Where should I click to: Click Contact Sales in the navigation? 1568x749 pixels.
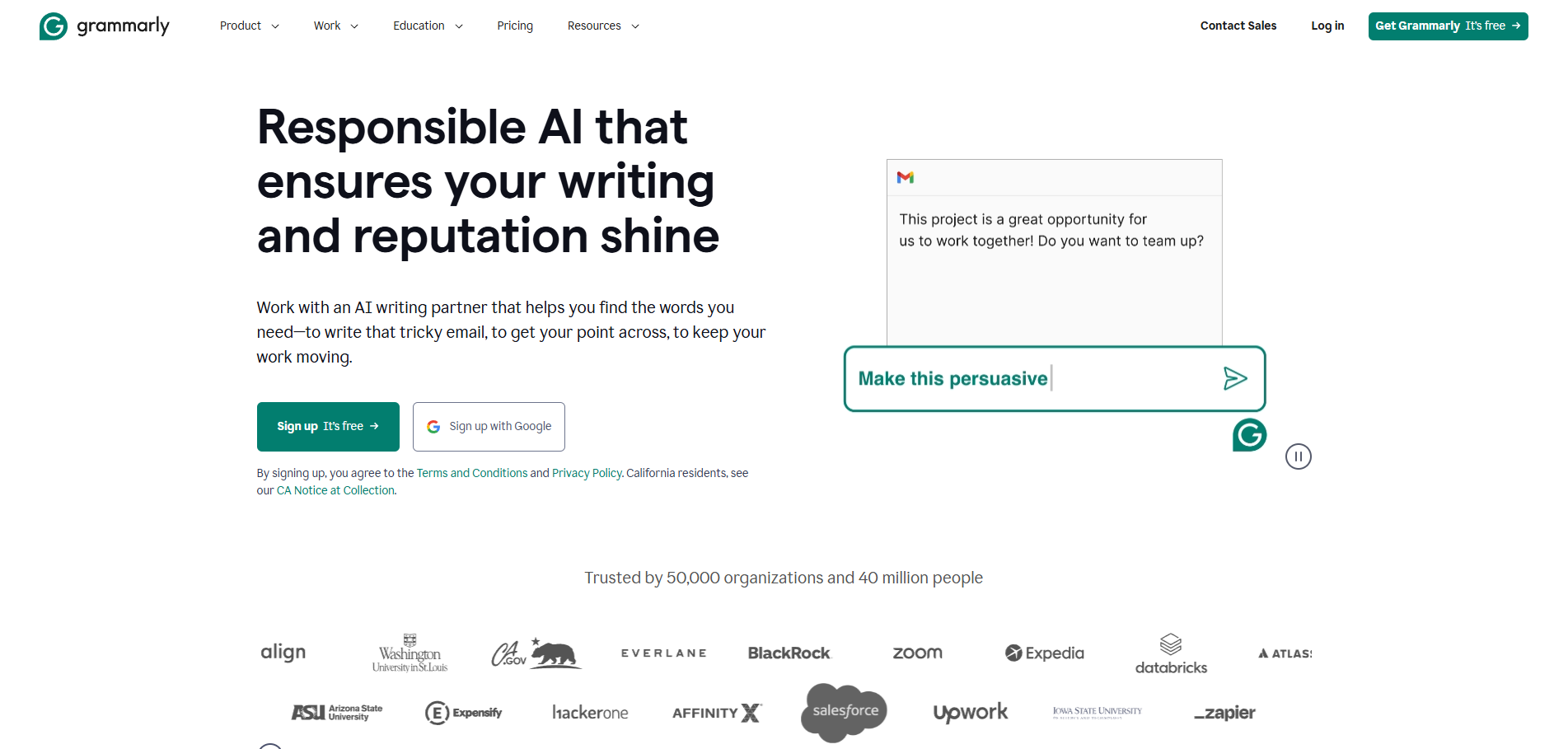(1238, 26)
